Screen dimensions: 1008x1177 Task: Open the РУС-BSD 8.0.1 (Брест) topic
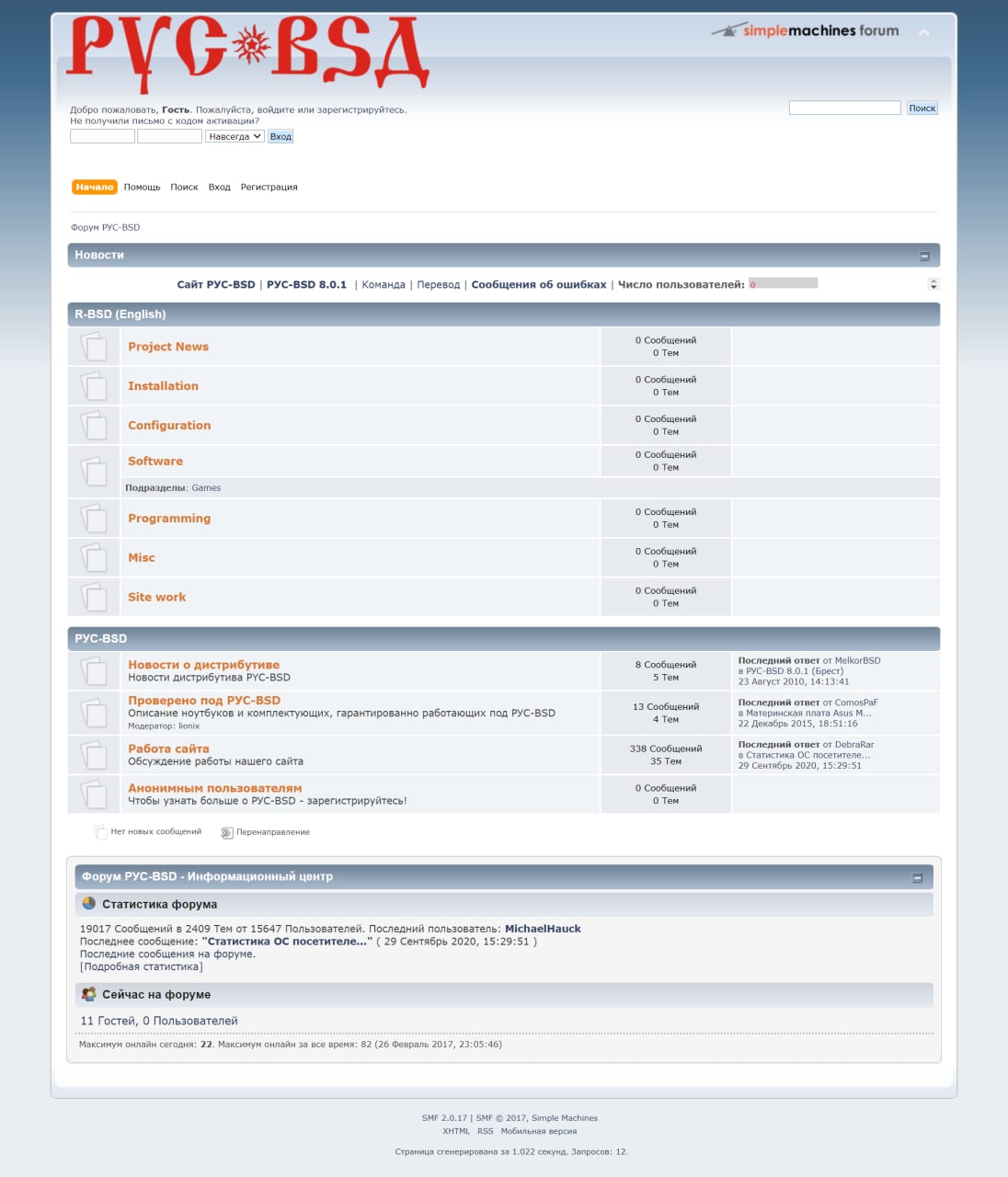[x=795, y=671]
